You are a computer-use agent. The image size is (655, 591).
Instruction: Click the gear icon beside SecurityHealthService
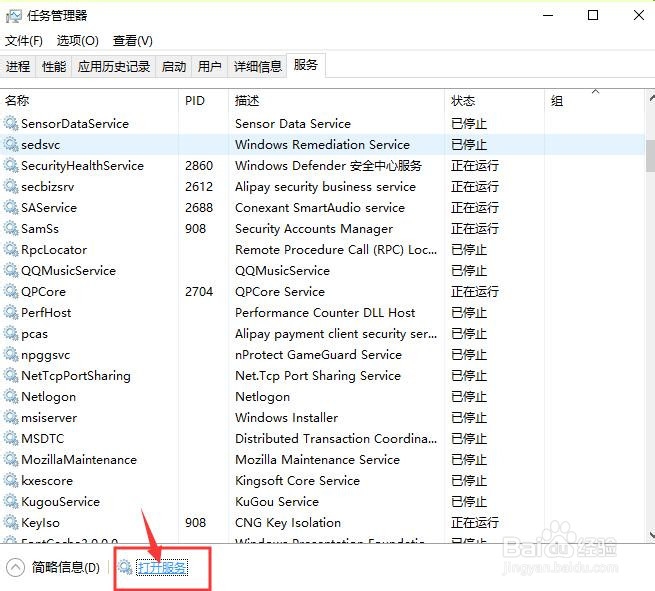[11, 165]
